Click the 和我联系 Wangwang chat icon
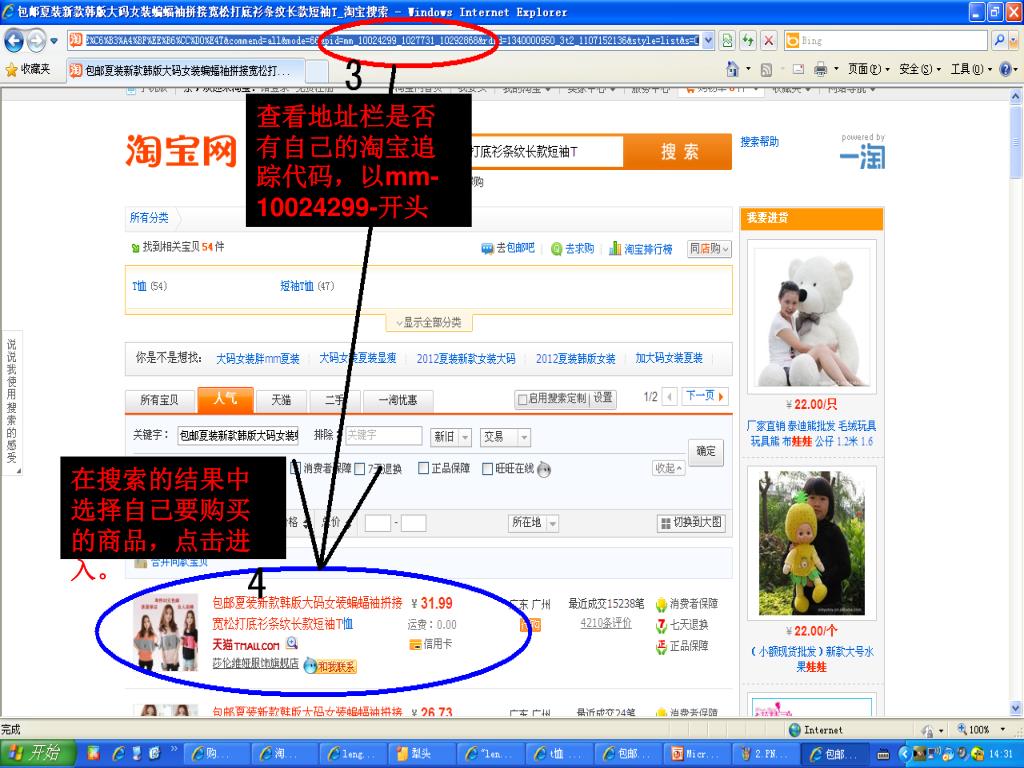This screenshot has height=768, width=1024. [330, 666]
